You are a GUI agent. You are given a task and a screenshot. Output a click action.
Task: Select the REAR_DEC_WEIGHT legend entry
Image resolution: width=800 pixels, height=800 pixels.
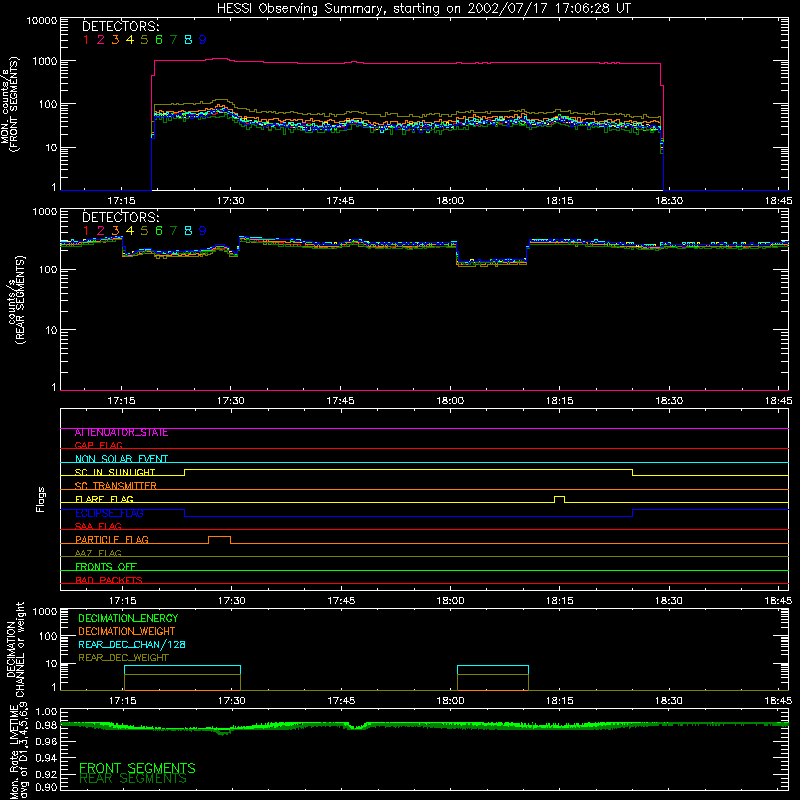click(123, 658)
